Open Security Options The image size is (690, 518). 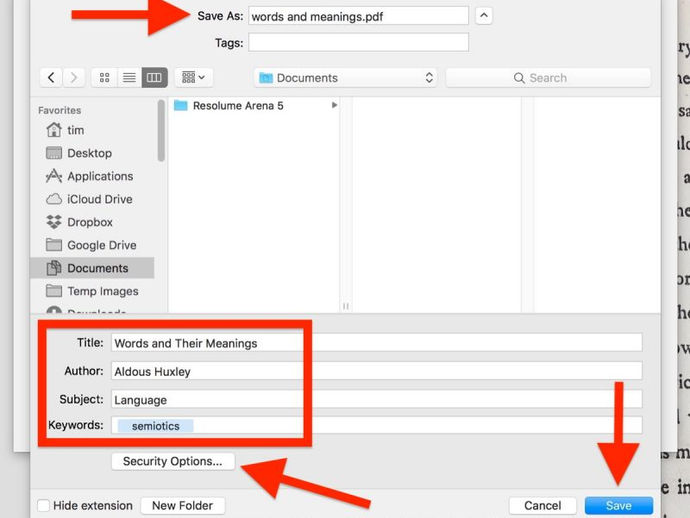172,461
